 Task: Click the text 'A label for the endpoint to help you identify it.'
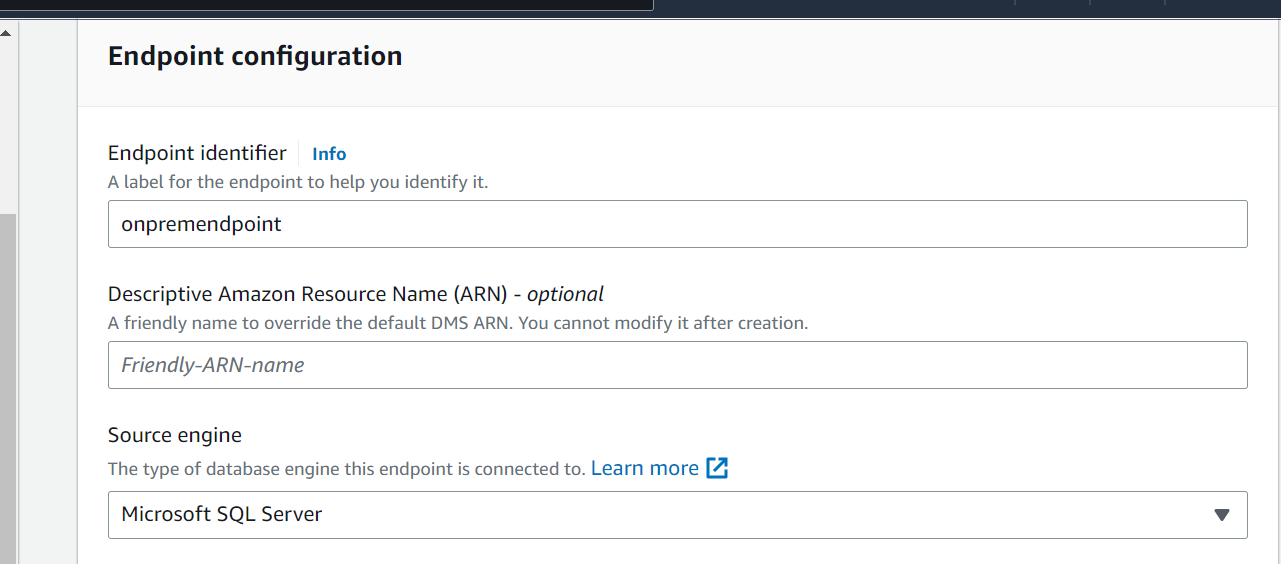click(298, 183)
